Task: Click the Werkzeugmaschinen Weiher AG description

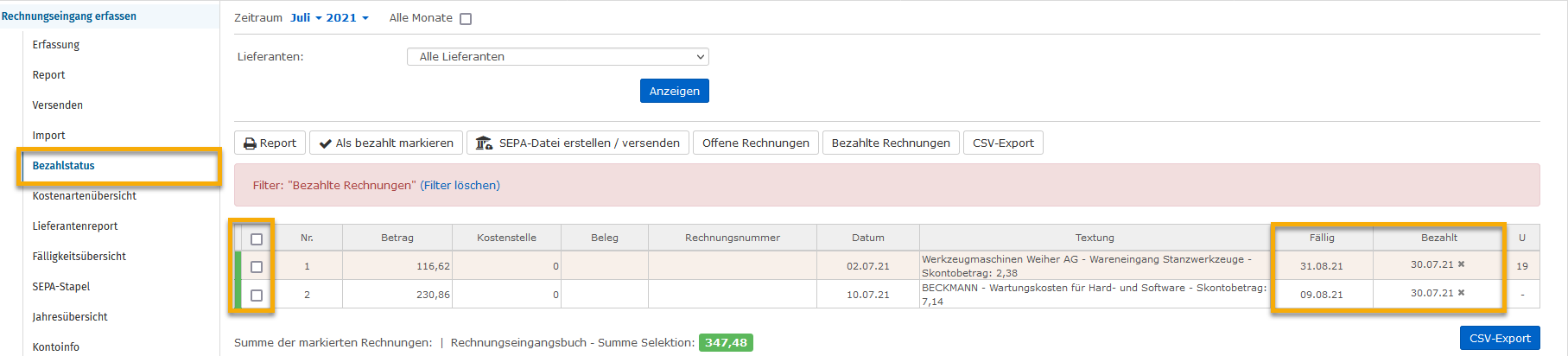Action: 1087,265
